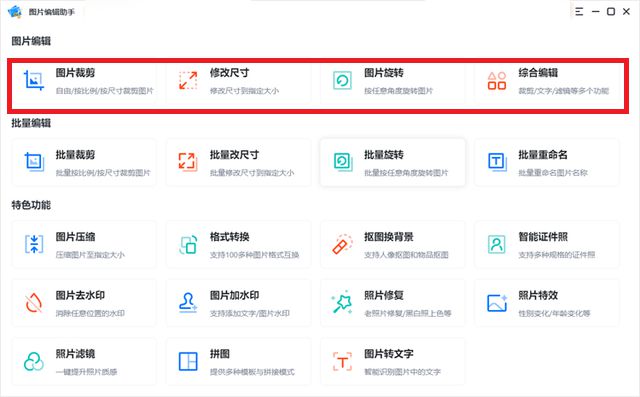Click the 图片去水印 droplet icon

point(34,303)
